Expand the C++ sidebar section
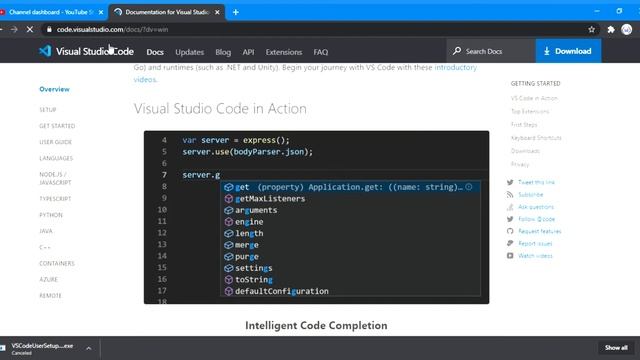 tap(45, 247)
